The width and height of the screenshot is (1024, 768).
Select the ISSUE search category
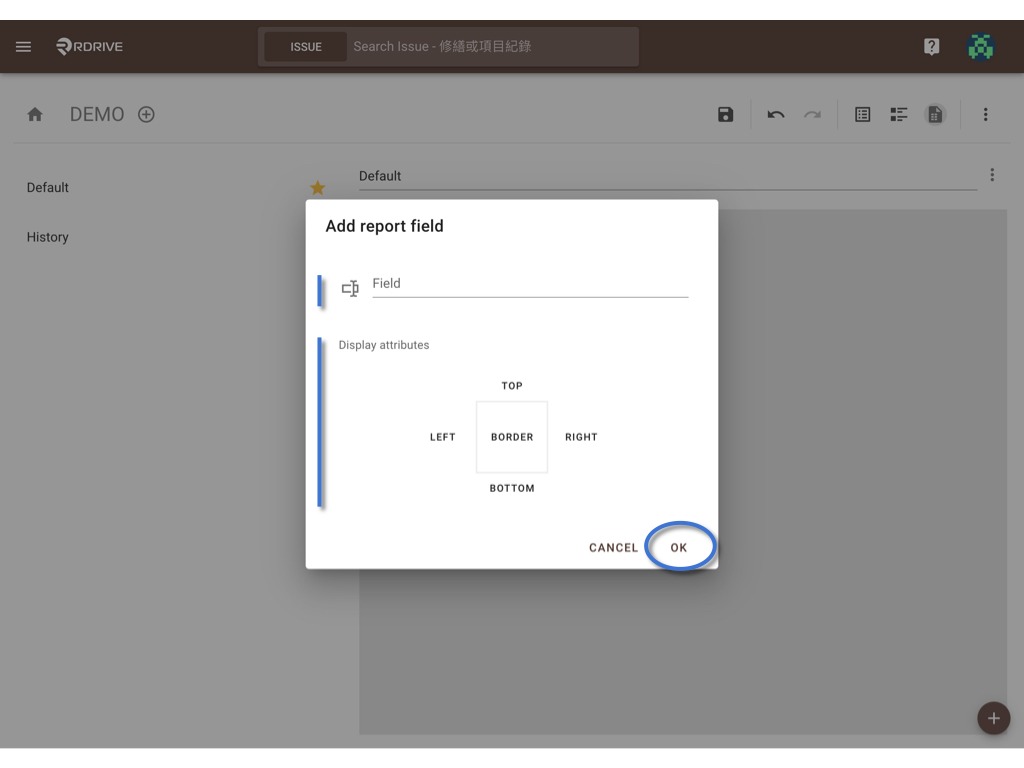(306, 47)
